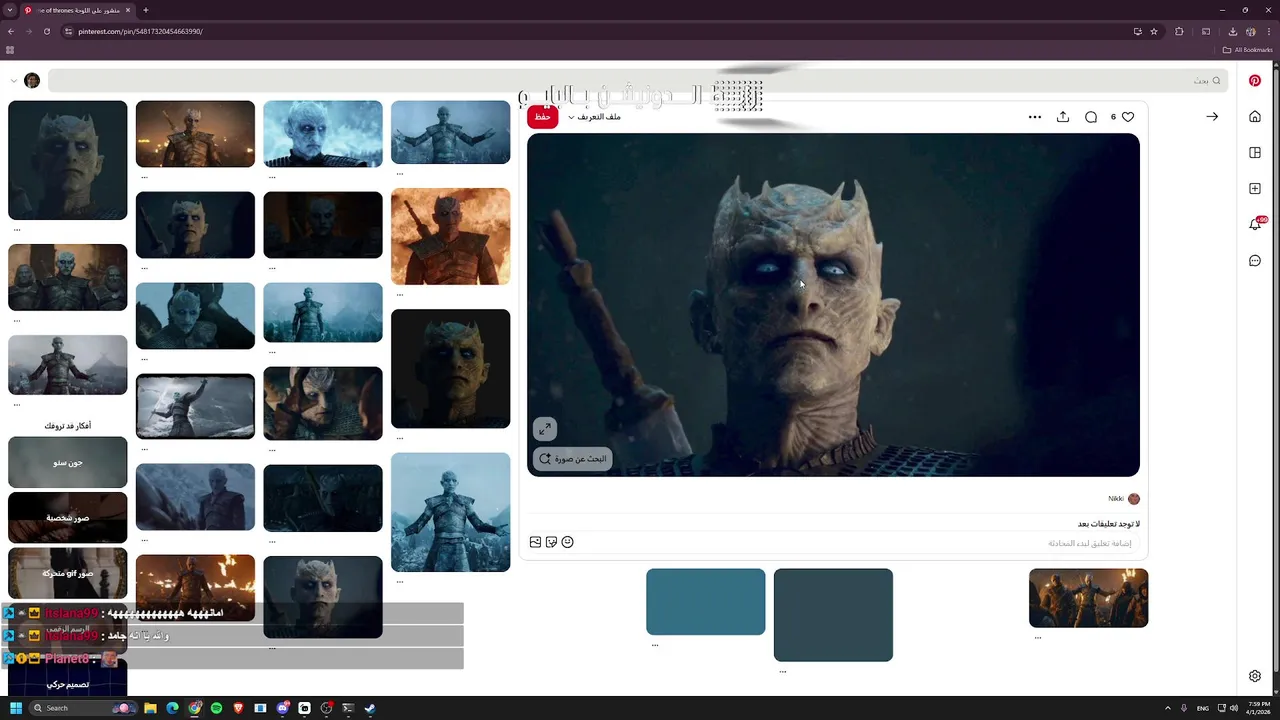Open the tab search dropdown in Chrome
This screenshot has width=1280, height=720.
(x=9, y=10)
